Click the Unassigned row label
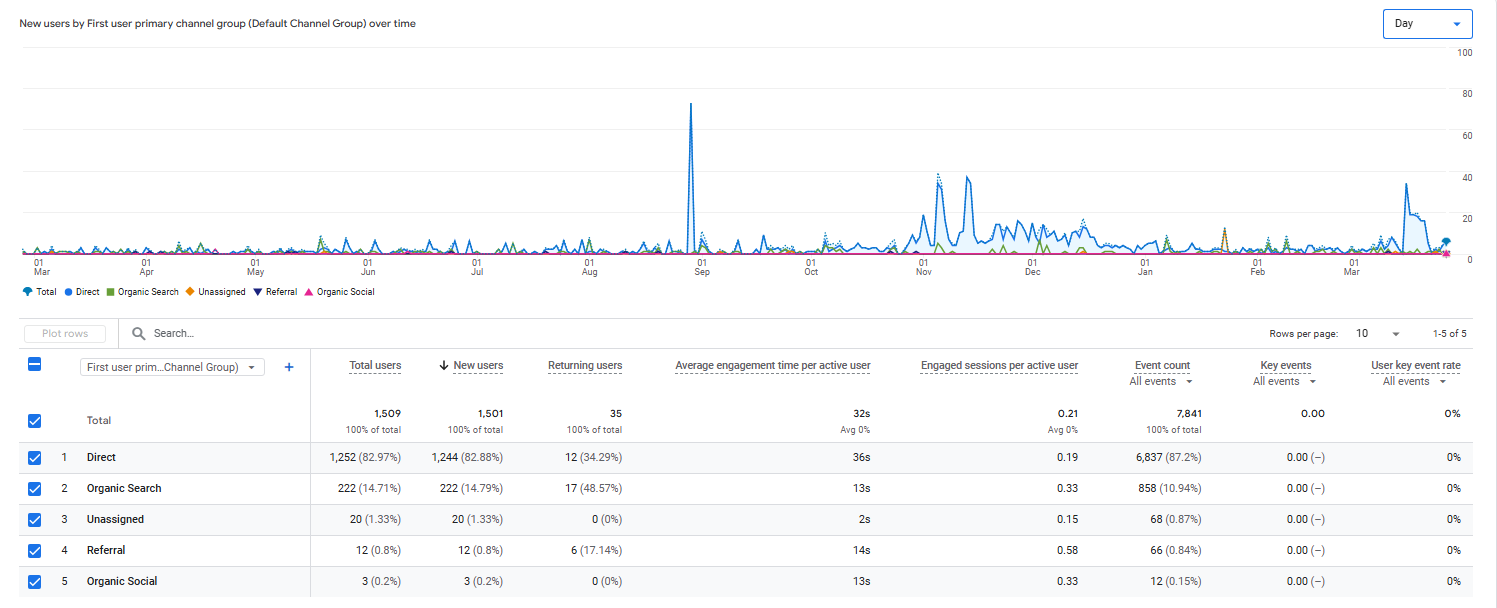Image resolution: width=1497 pixels, height=608 pixels. pyautogui.click(x=115, y=519)
